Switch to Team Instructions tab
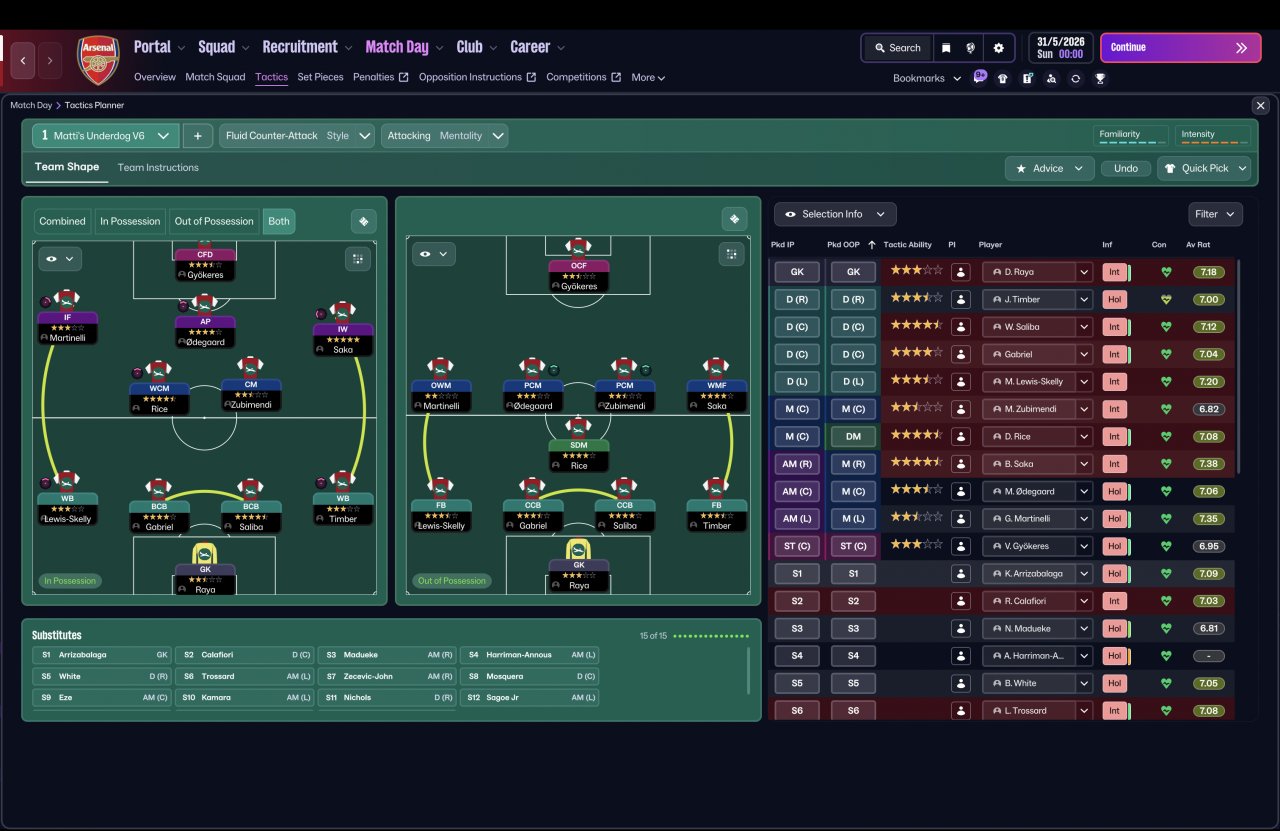1280x831 pixels. pos(158,167)
